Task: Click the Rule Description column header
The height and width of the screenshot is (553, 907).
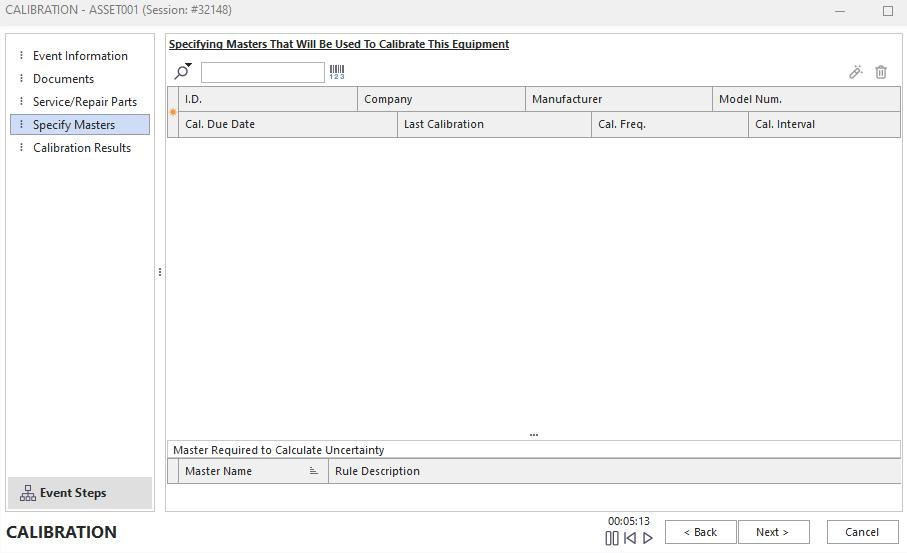Action: point(614,471)
